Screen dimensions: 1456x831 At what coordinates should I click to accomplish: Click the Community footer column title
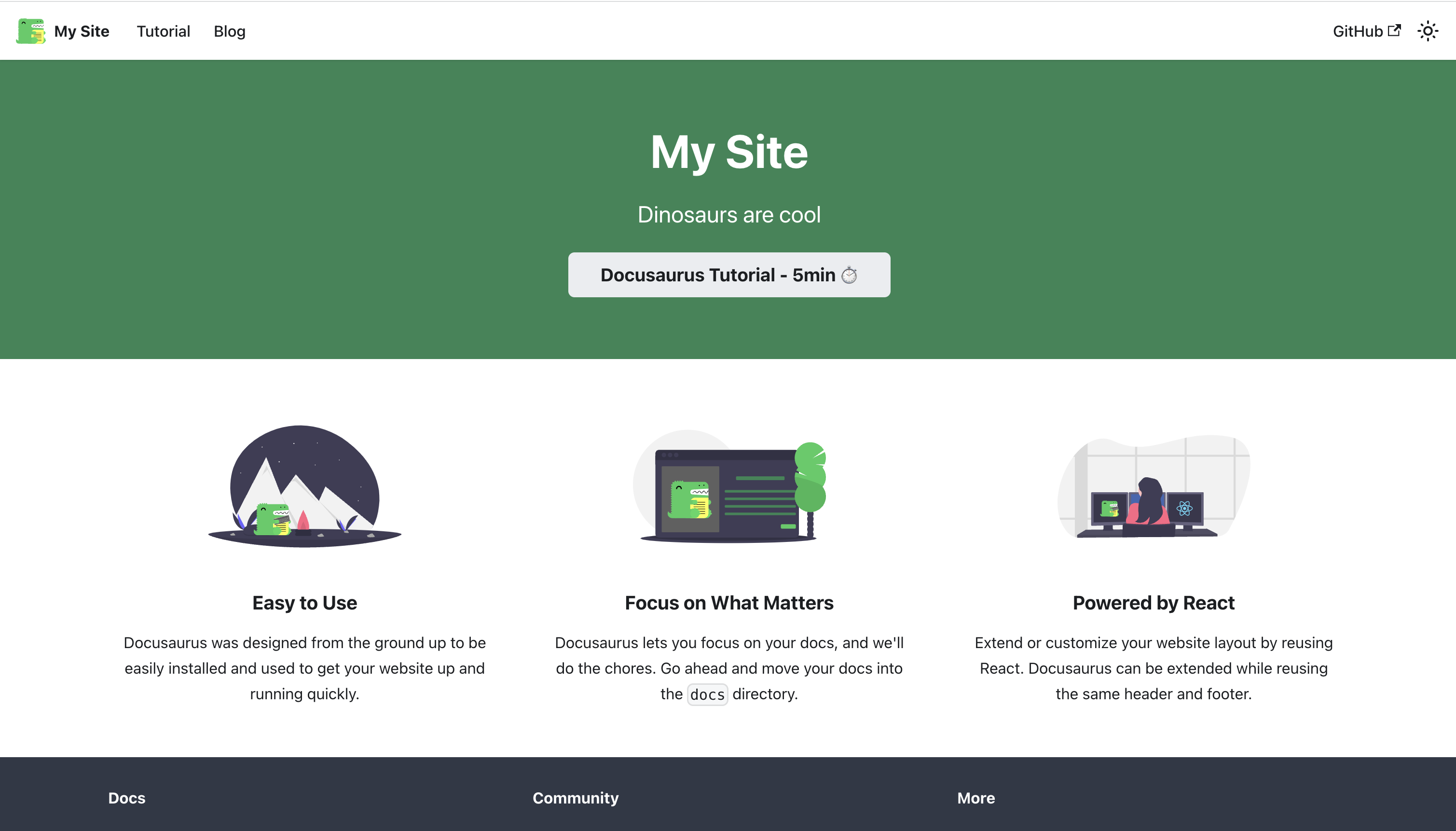(576, 798)
